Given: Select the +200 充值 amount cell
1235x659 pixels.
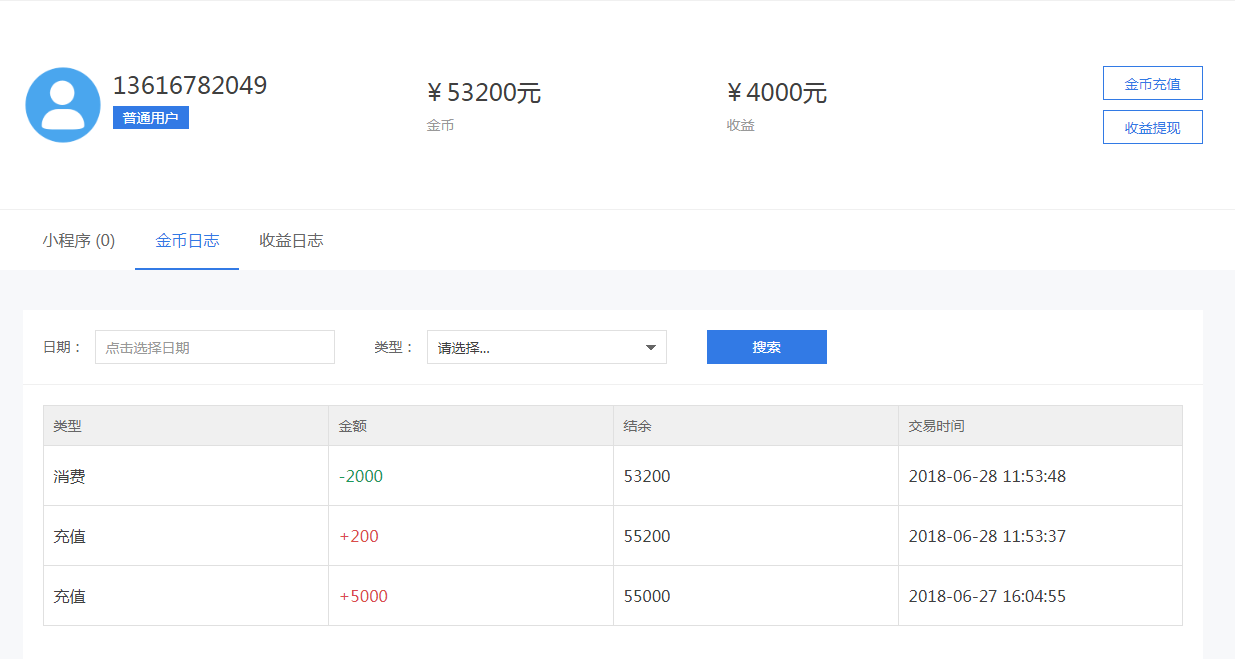Looking at the screenshot, I should tap(359, 536).
